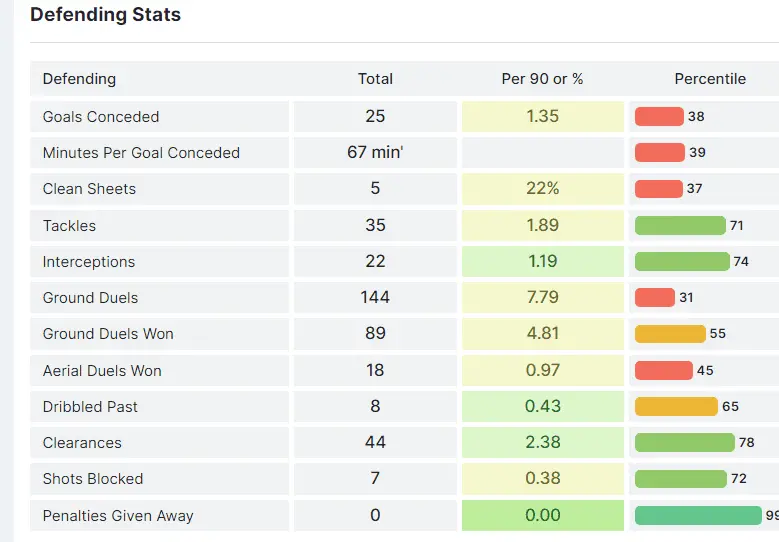Click the Goals Conceded percentile bar
This screenshot has height=542, width=779.
659,116
